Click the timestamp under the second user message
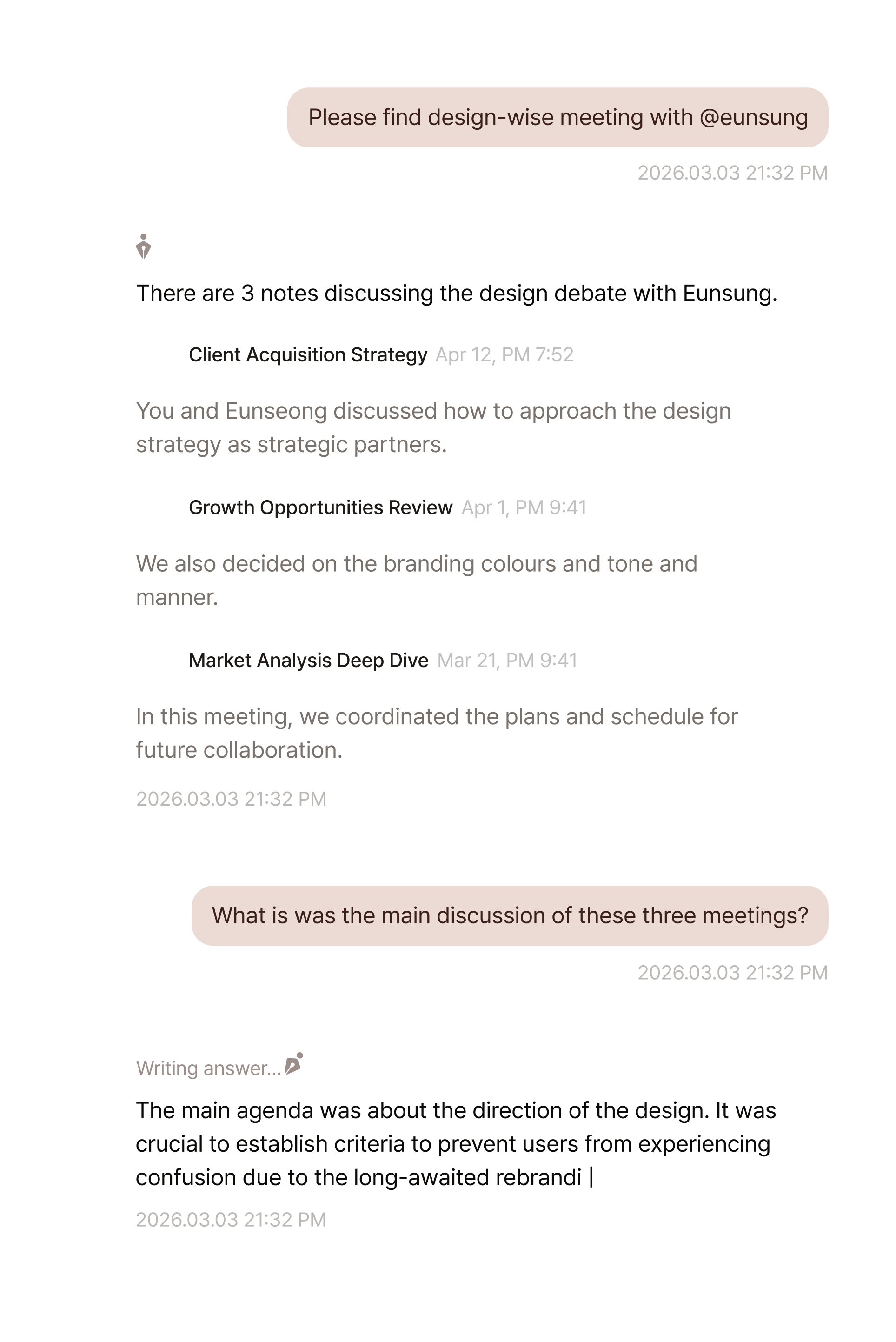The height and width of the screenshot is (1342, 896). click(733, 973)
